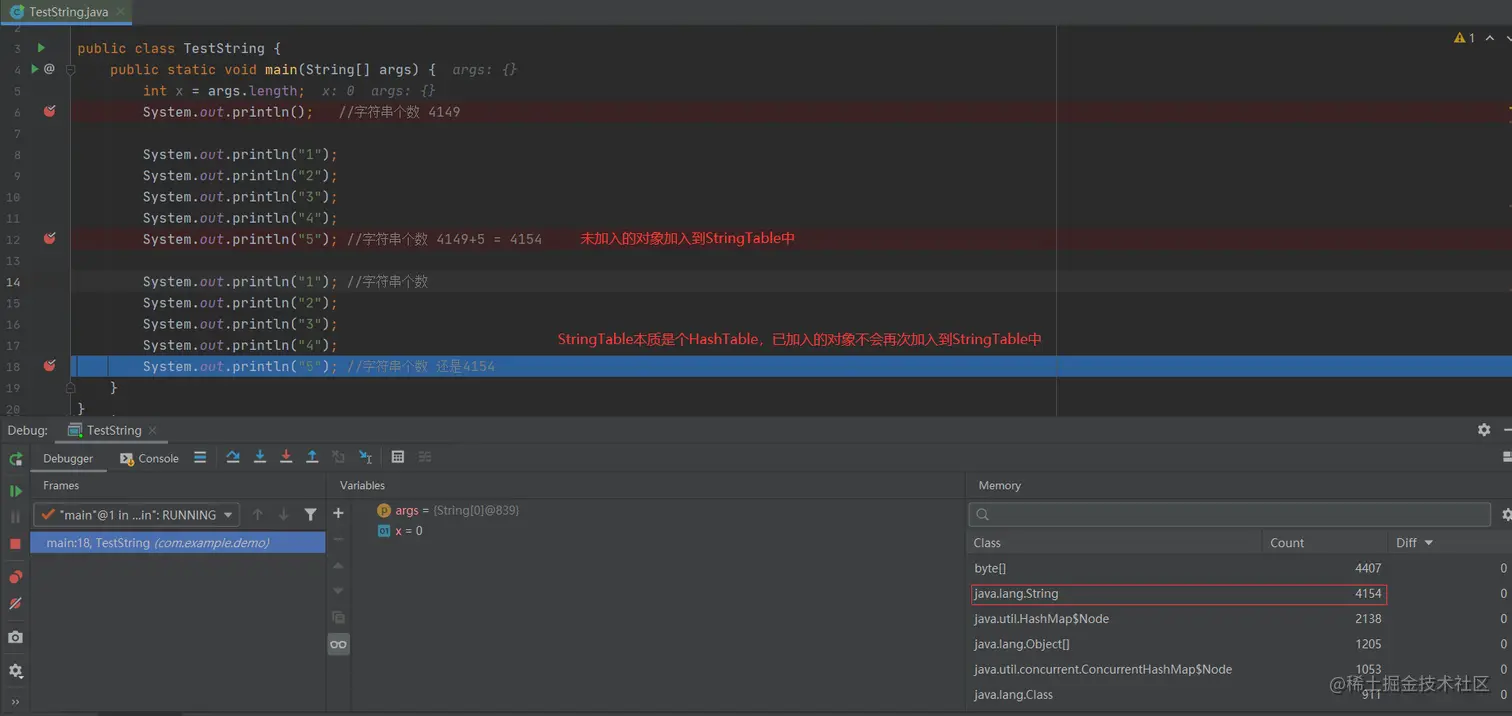Collapse fold marker at line 19
The height and width of the screenshot is (716, 1512).
(x=71, y=387)
